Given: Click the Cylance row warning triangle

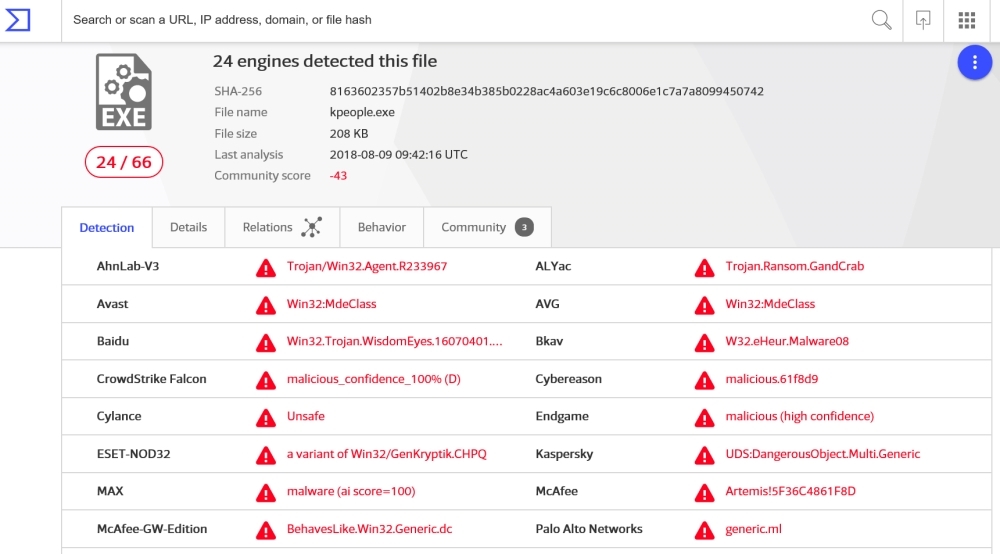Looking at the screenshot, I should (266, 418).
